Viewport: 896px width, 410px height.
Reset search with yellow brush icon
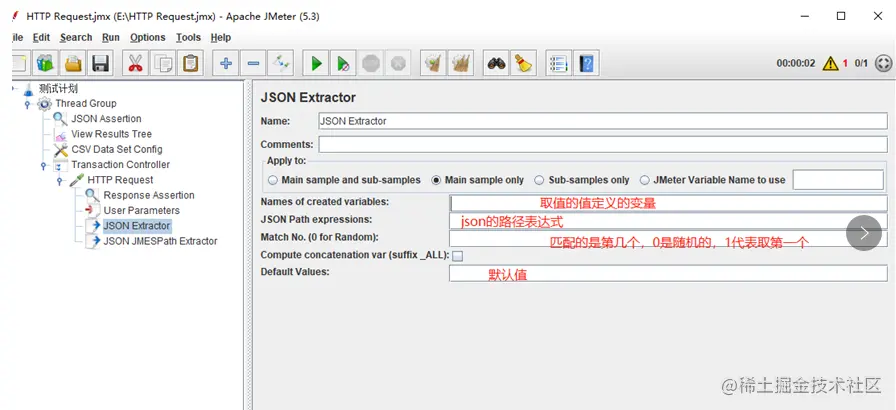click(x=523, y=63)
